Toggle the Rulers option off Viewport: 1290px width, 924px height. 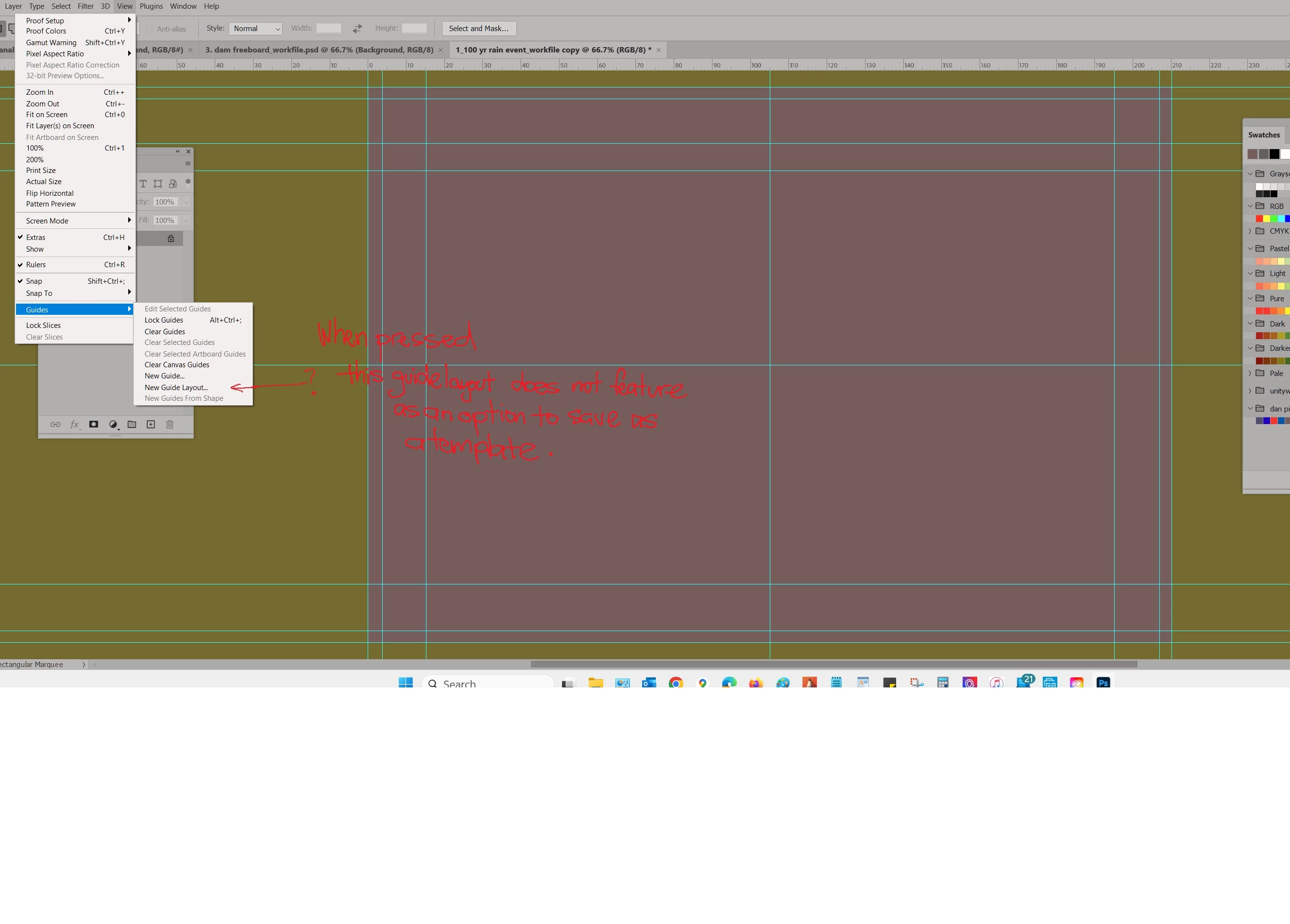(36, 265)
